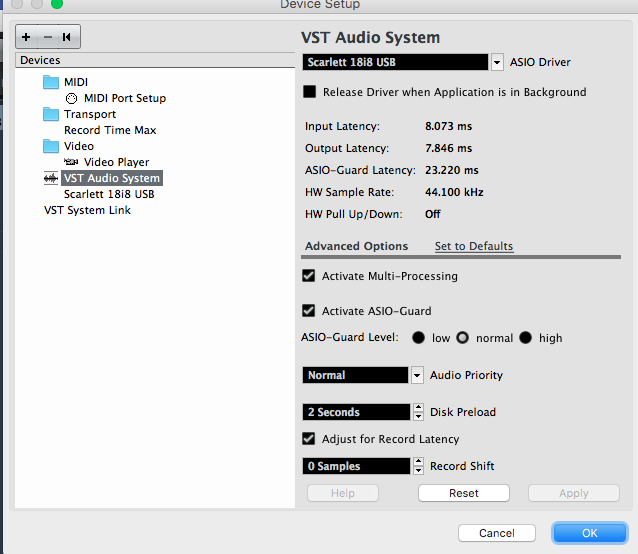Click OK to confirm Device Setup
638x554 pixels.
tap(590, 533)
